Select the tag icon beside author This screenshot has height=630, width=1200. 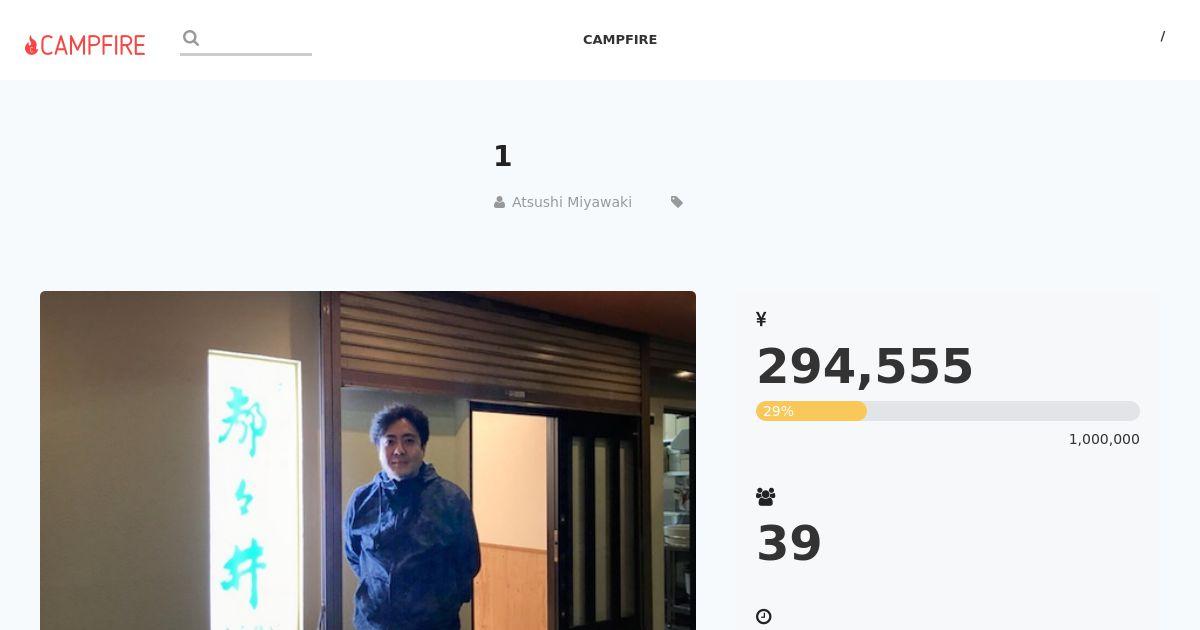coord(677,202)
